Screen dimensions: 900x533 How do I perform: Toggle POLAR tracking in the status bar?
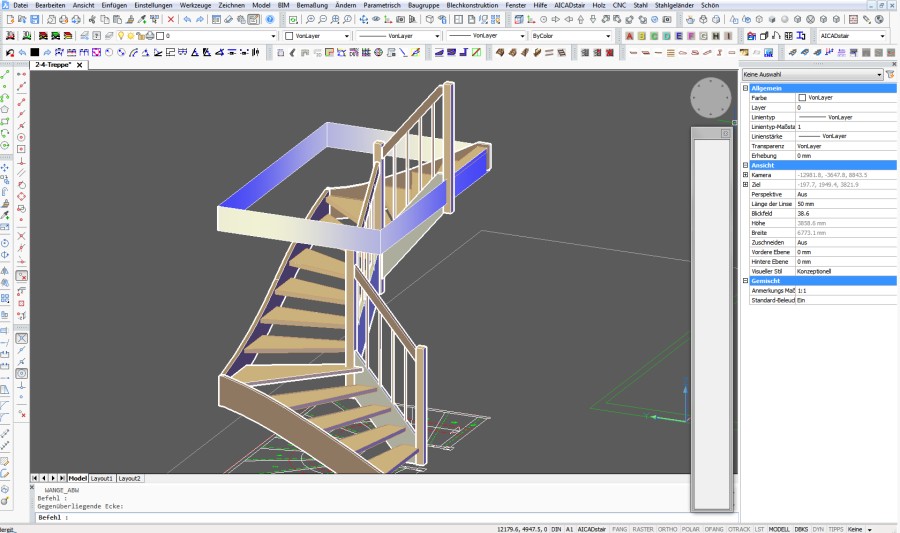tap(691, 528)
